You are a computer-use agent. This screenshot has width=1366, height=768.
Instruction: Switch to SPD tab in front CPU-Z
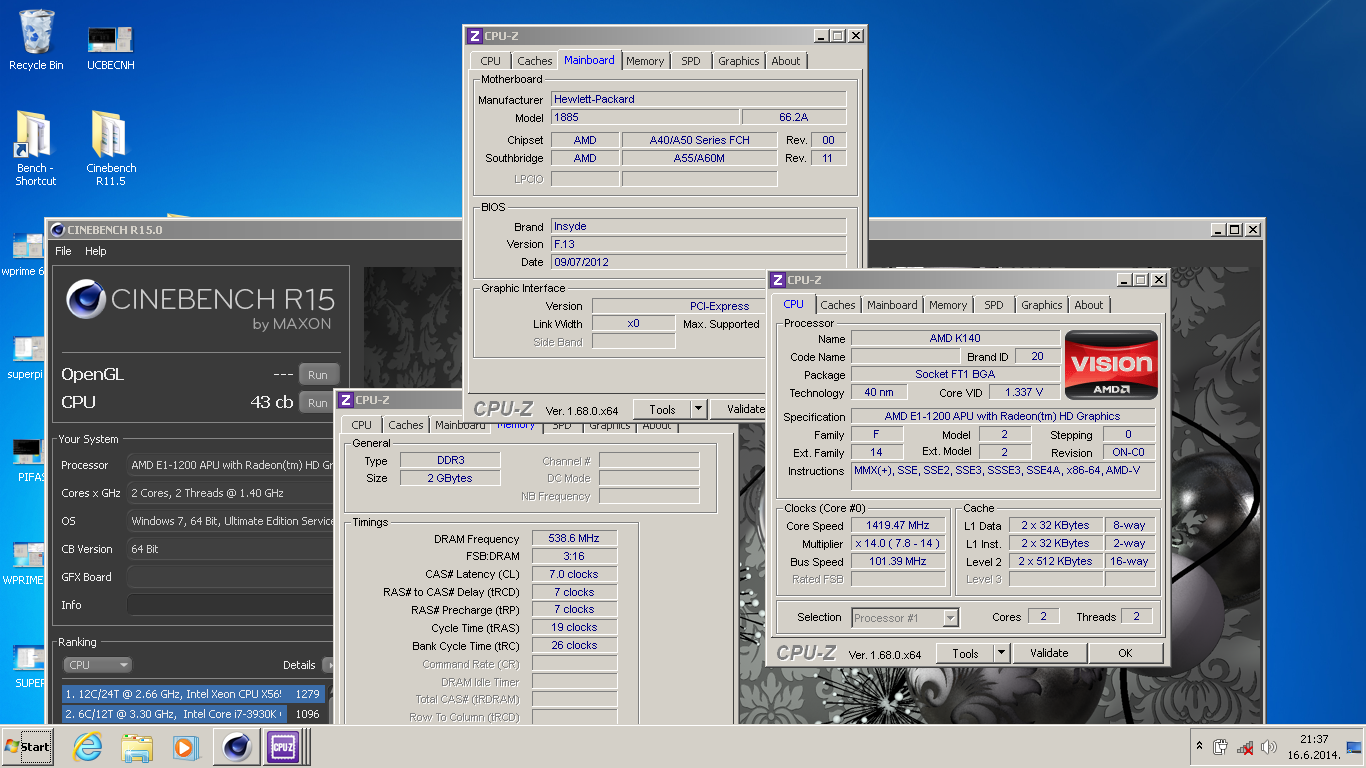(993, 305)
